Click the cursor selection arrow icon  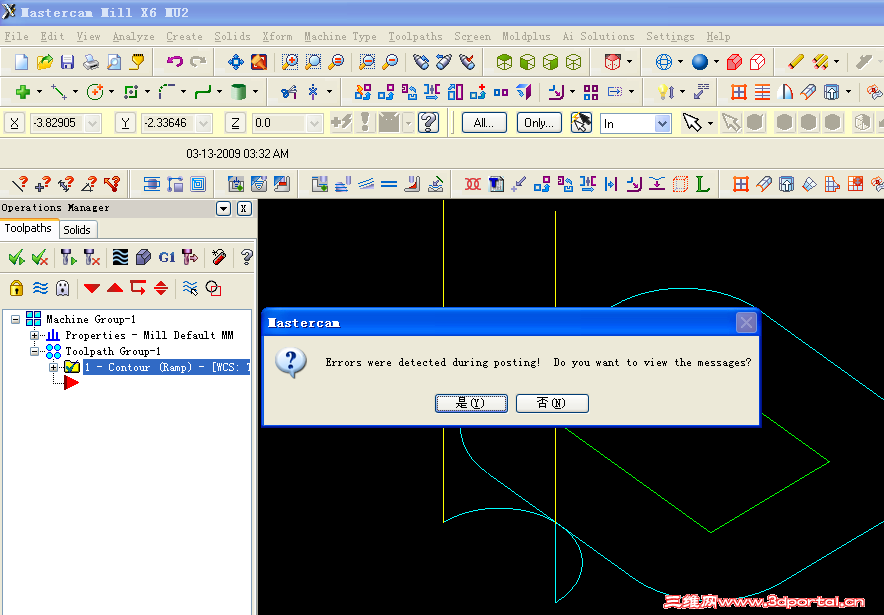[692, 122]
